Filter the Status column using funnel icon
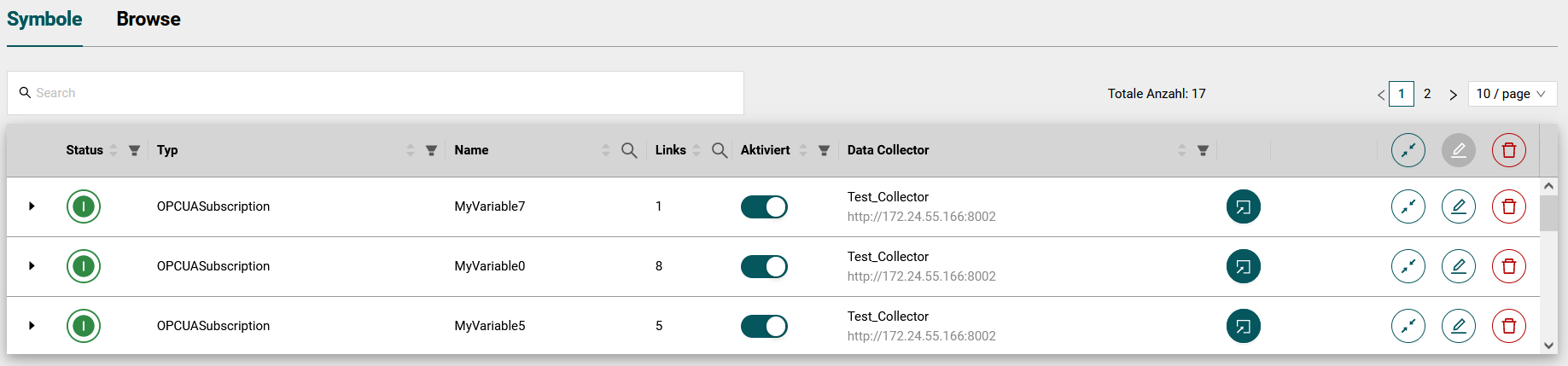The image size is (1568, 366). tap(134, 150)
